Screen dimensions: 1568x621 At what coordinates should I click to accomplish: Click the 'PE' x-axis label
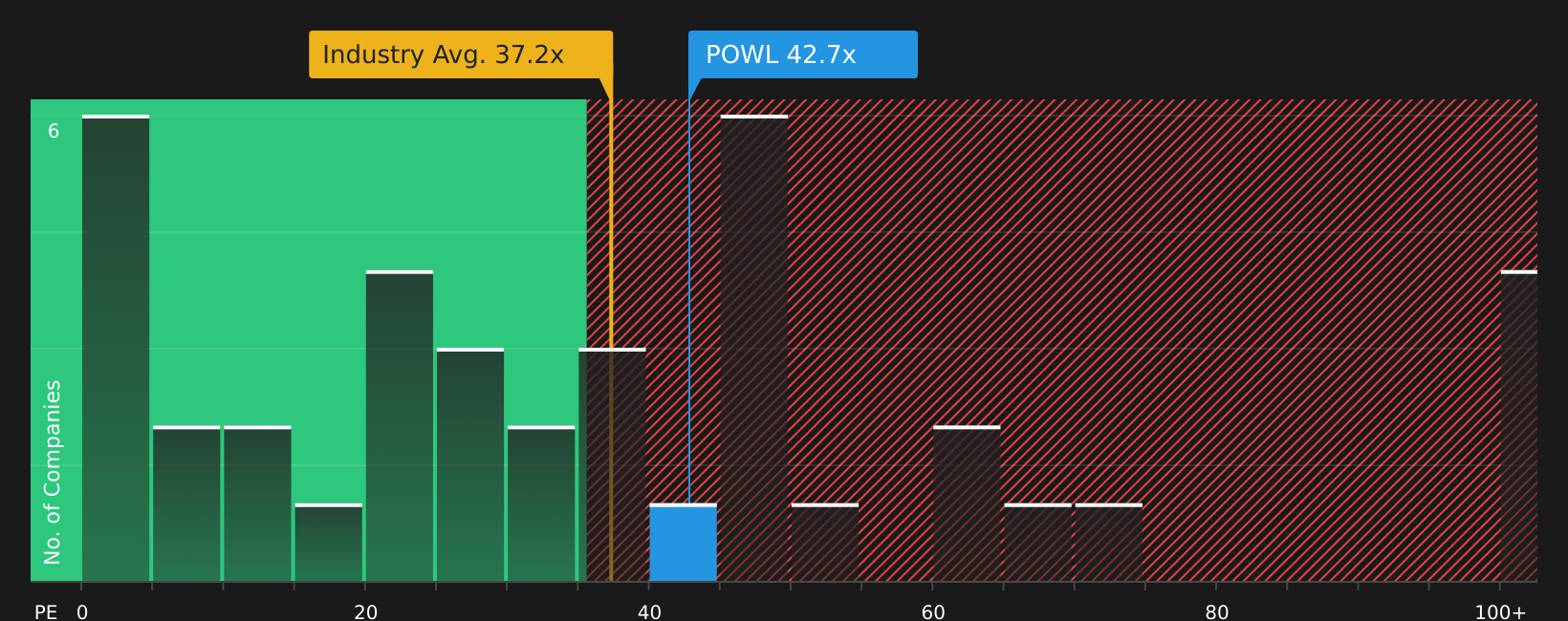coord(46,612)
